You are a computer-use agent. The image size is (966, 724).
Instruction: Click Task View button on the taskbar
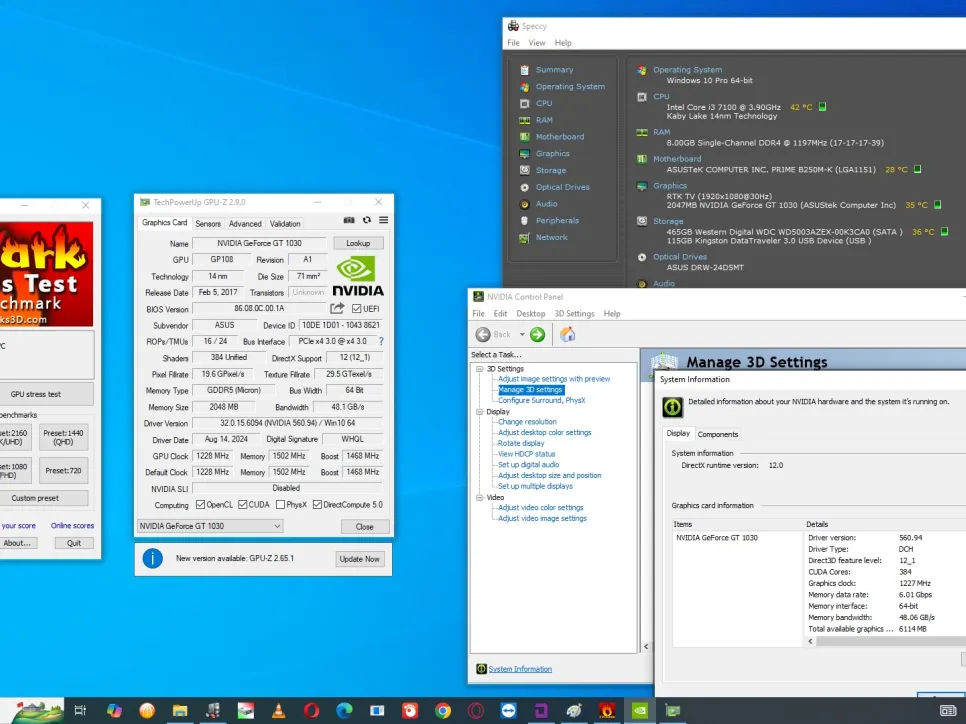80,710
